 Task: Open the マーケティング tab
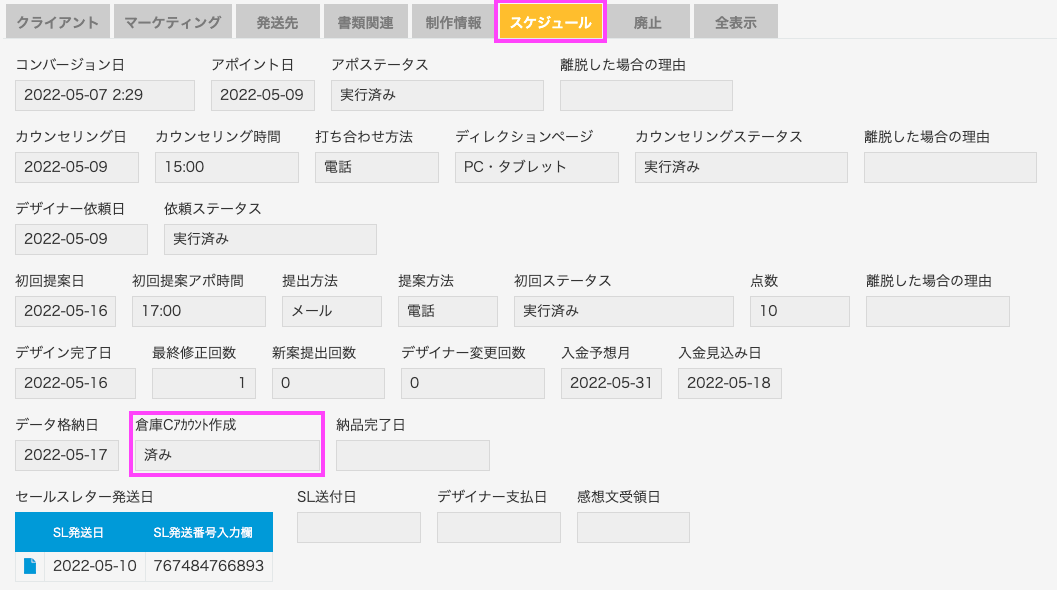coord(173,22)
